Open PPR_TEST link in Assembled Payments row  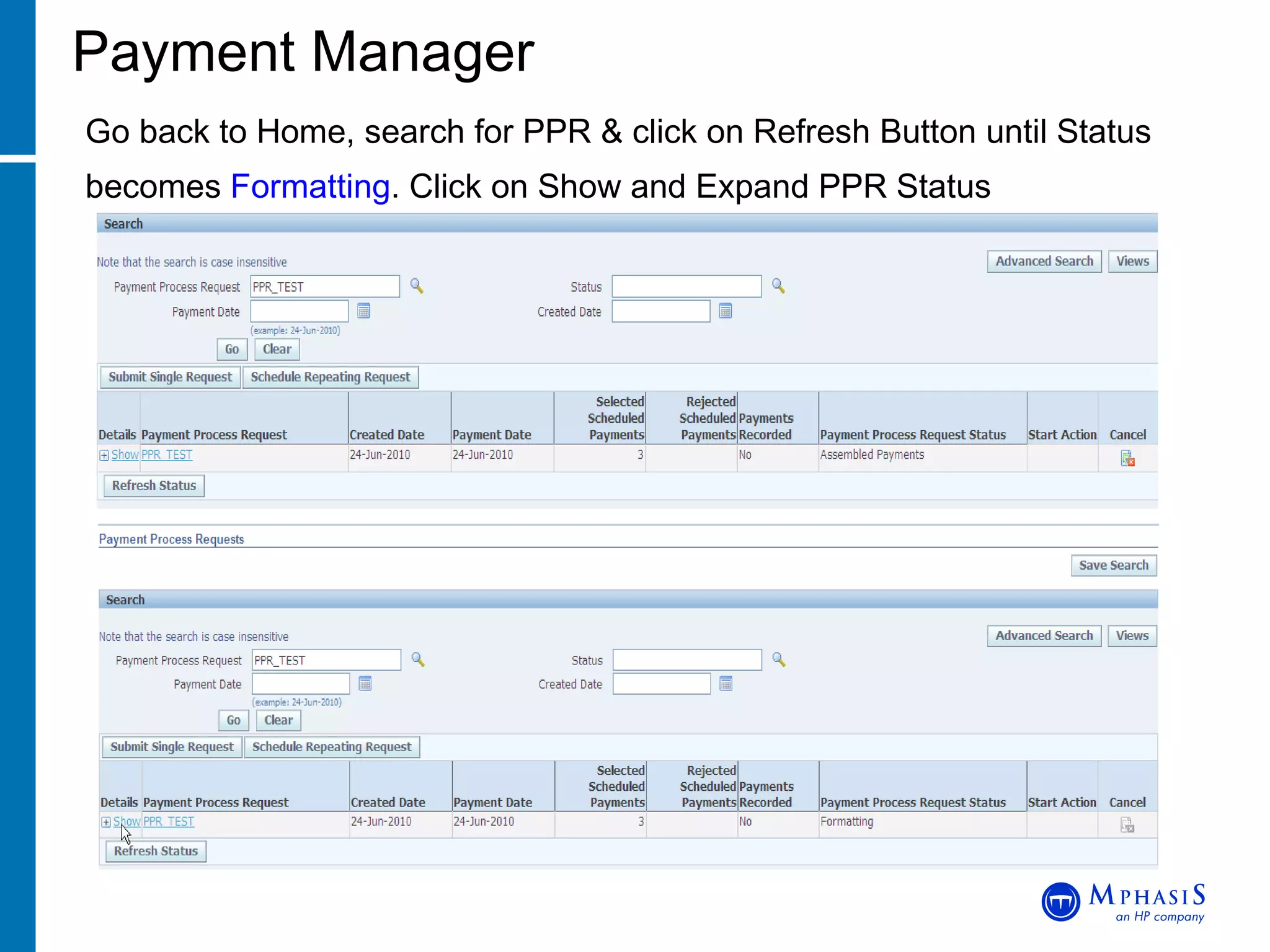167,455
